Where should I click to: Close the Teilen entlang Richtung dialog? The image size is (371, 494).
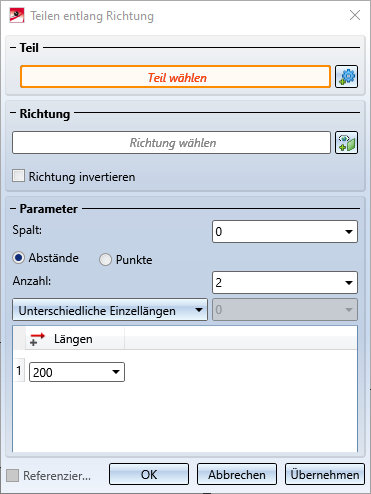pos(355,15)
